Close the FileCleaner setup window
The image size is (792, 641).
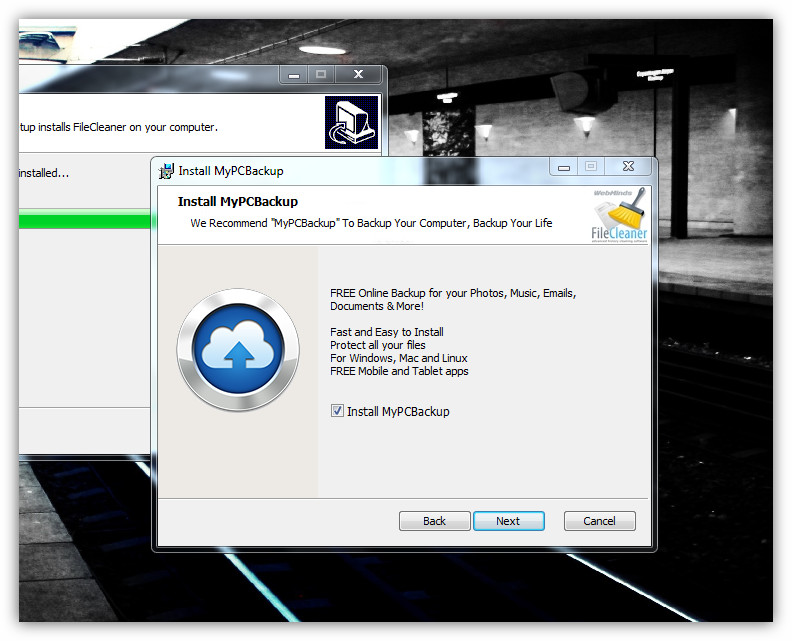pos(359,74)
